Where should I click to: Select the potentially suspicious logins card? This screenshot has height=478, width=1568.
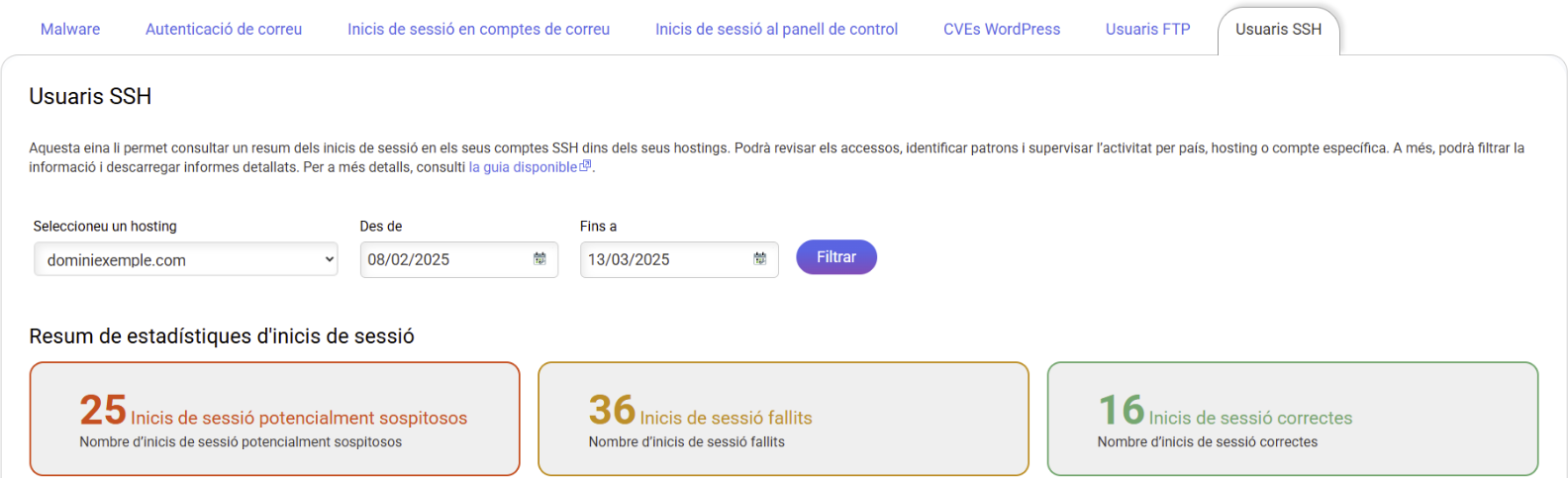tap(275, 419)
